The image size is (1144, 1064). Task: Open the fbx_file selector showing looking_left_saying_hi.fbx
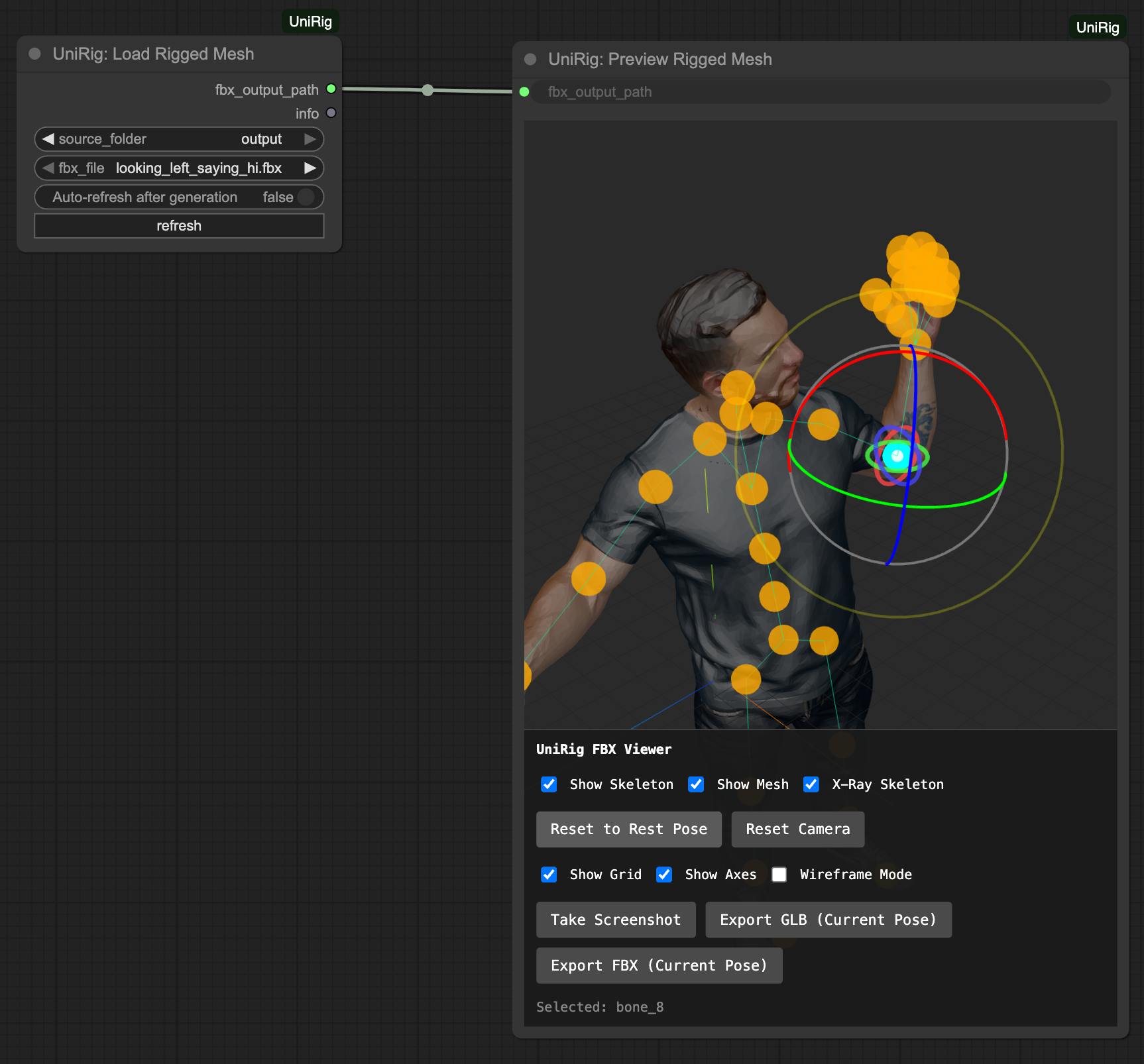(x=198, y=168)
